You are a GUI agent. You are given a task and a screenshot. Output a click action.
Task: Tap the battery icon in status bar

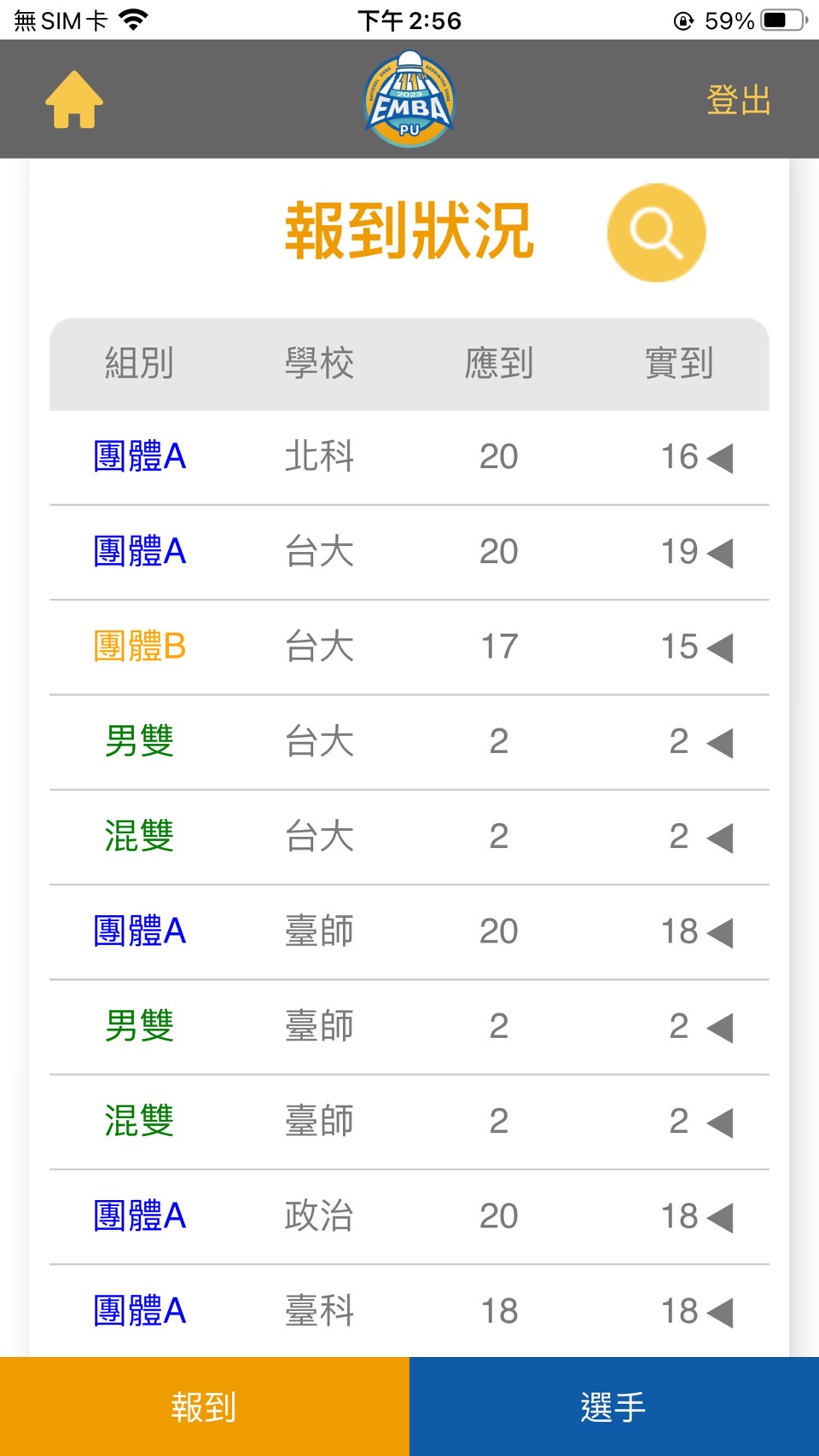tap(784, 20)
